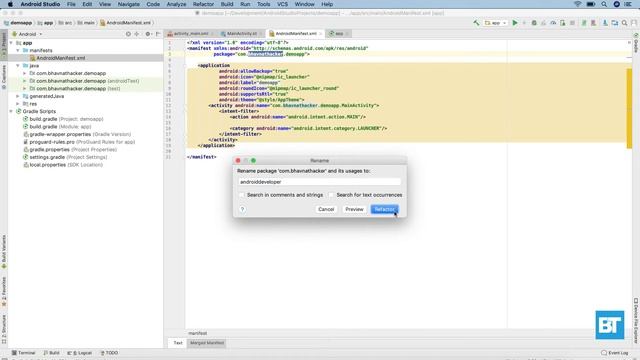Viewport: 640px width, 360px height.
Task: Click the Sync Project with Gradle icon
Action: pos(584,23)
